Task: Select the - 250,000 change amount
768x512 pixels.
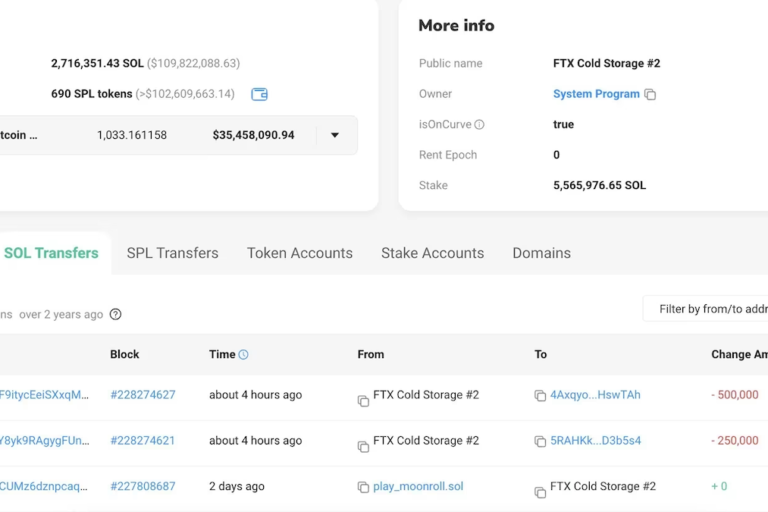Action: point(735,440)
